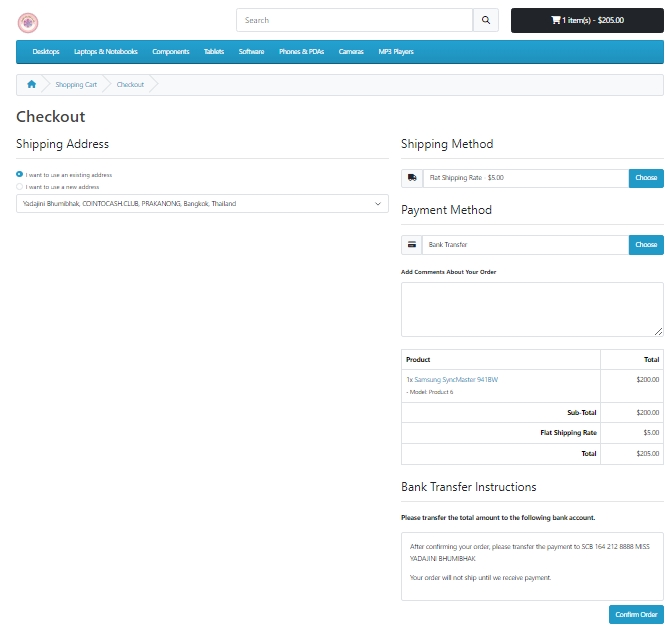Open the Desktops menu
Image resolution: width=666 pixels, height=638 pixels.
coord(46,51)
